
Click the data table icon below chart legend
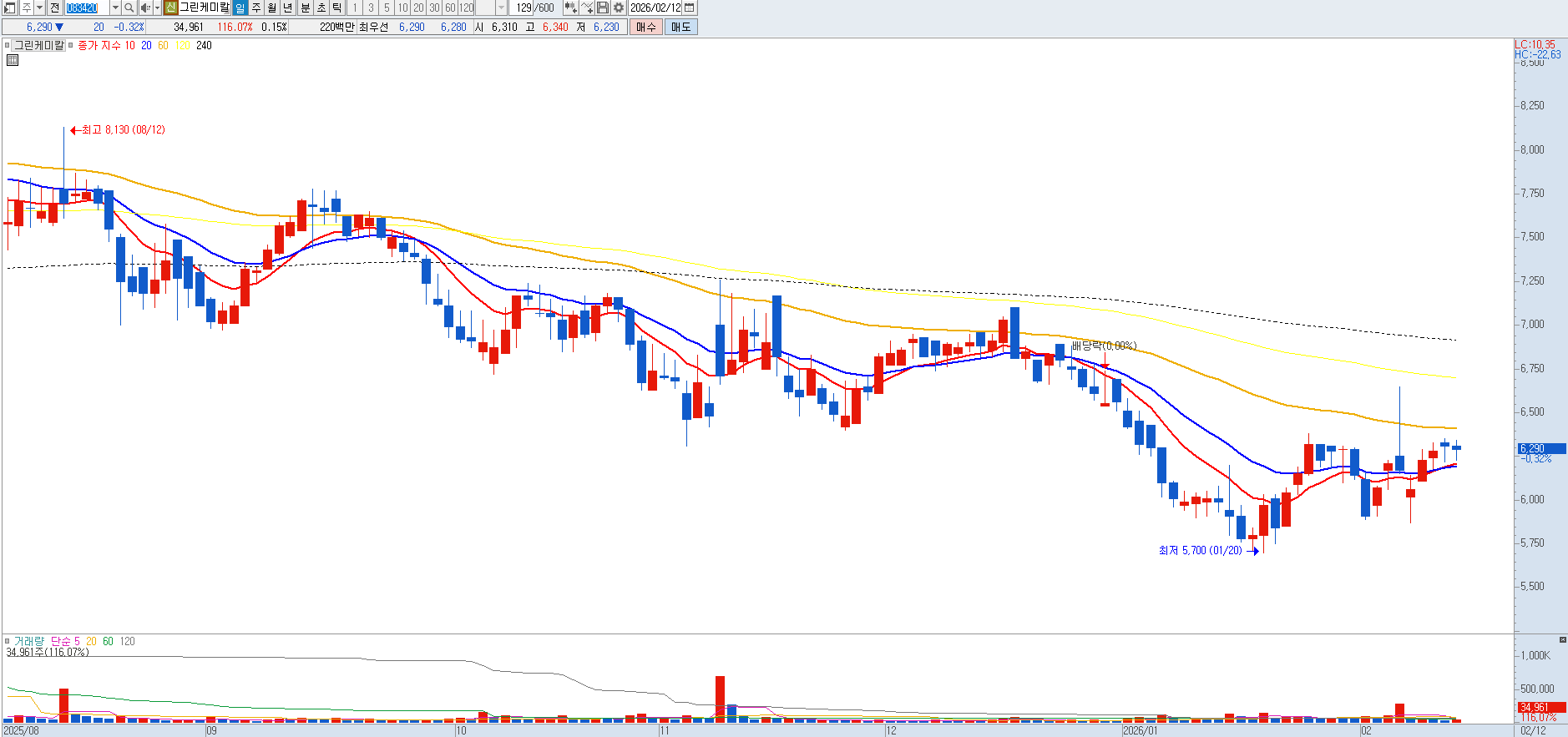(x=13, y=60)
